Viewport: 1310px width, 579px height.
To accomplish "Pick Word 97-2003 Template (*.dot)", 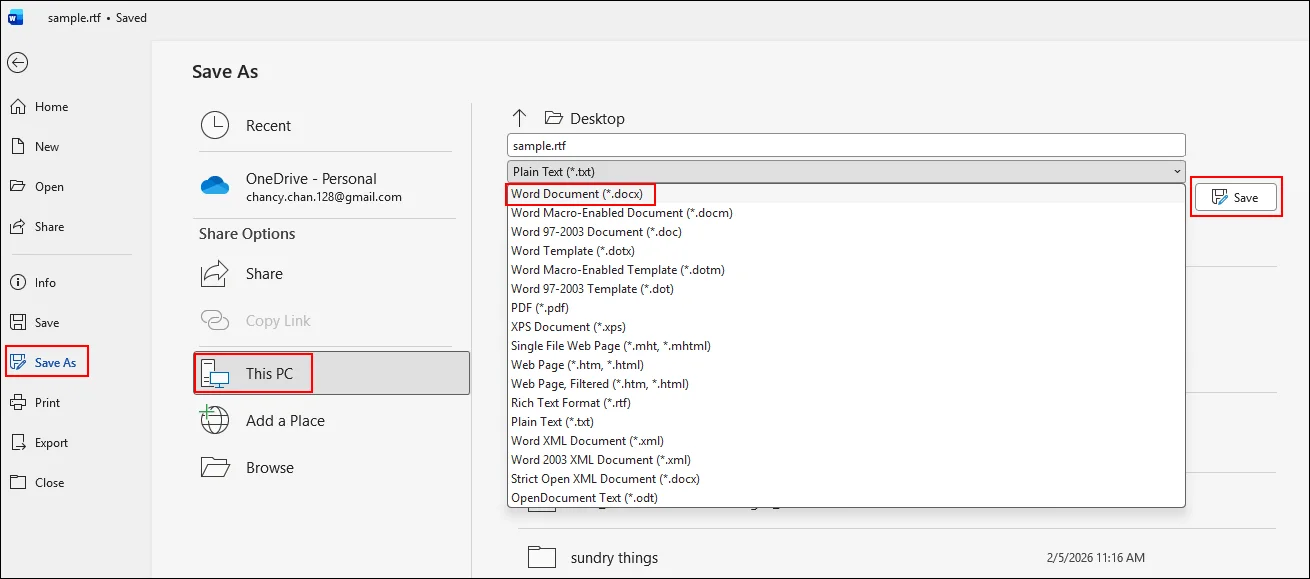I will [x=846, y=289].
